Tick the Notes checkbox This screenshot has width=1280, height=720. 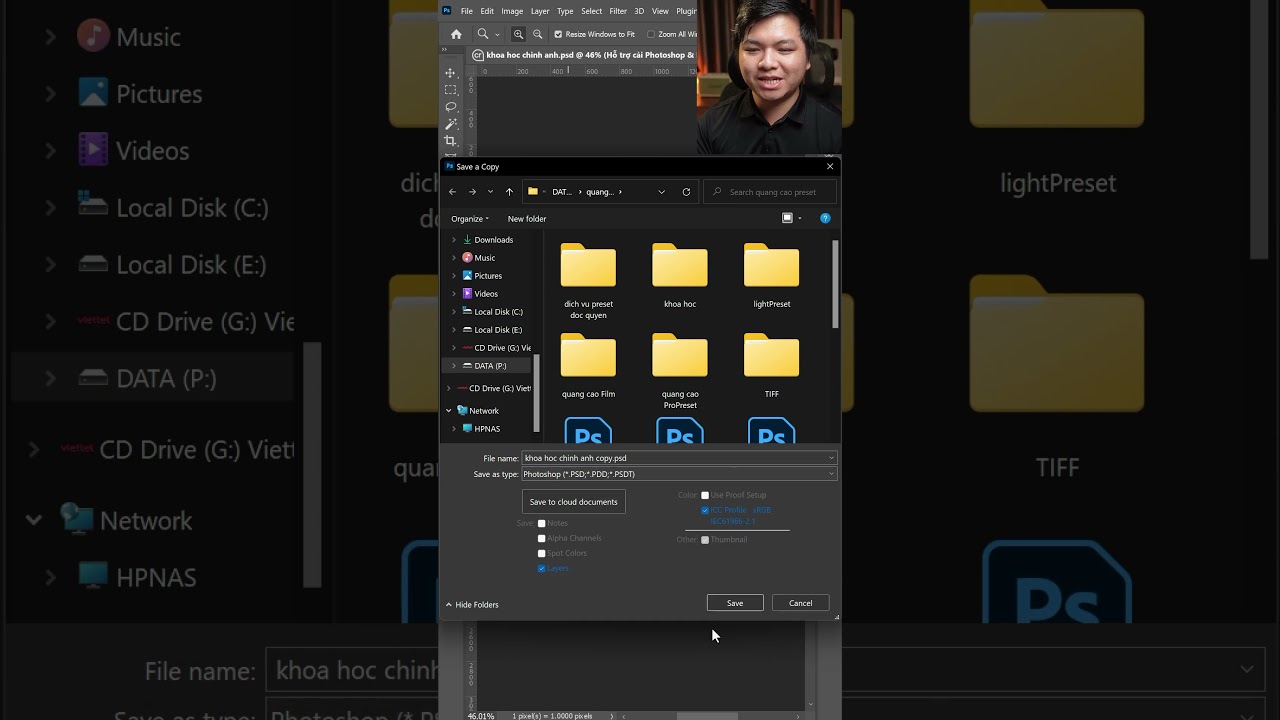coord(542,523)
